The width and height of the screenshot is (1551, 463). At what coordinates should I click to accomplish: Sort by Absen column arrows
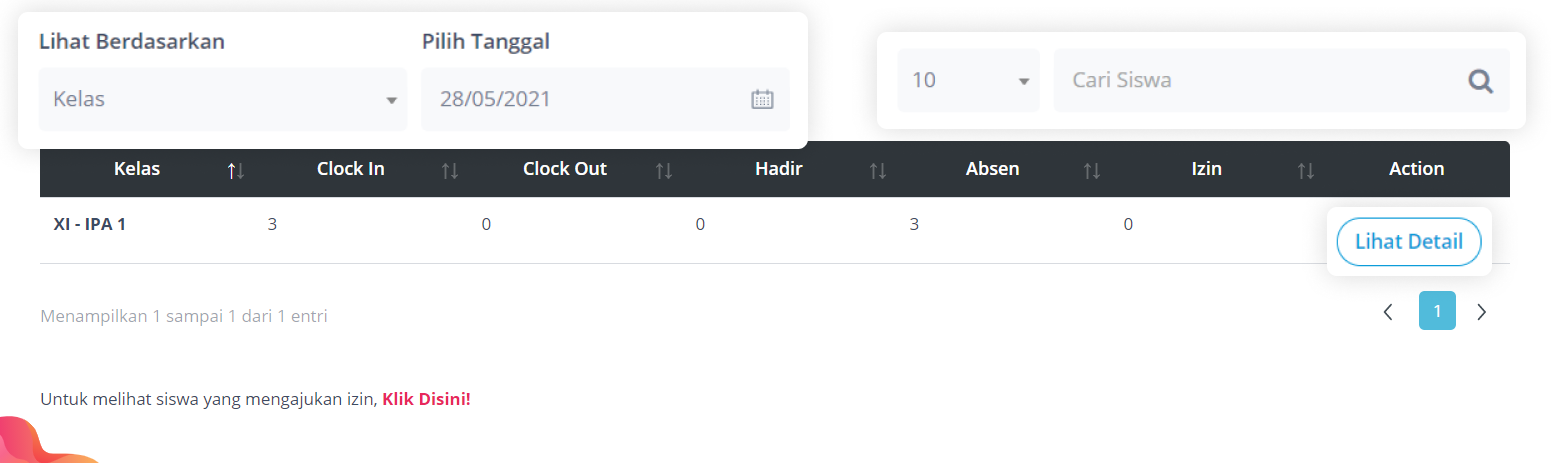pos(1092,171)
